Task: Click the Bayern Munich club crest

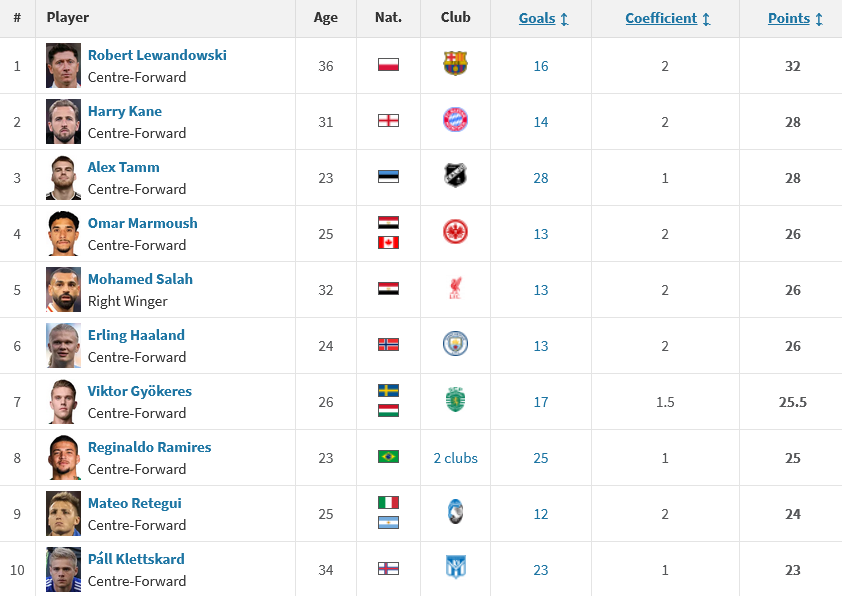Action: [x=455, y=121]
